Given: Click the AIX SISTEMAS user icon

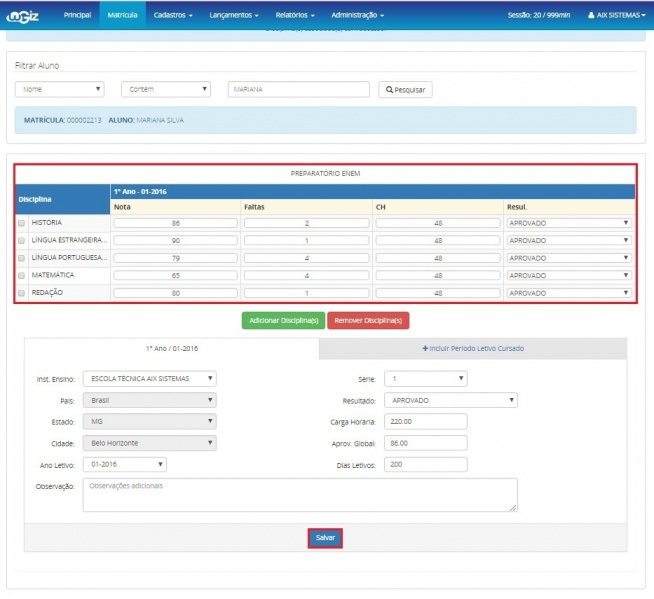Looking at the screenshot, I should pos(591,16).
